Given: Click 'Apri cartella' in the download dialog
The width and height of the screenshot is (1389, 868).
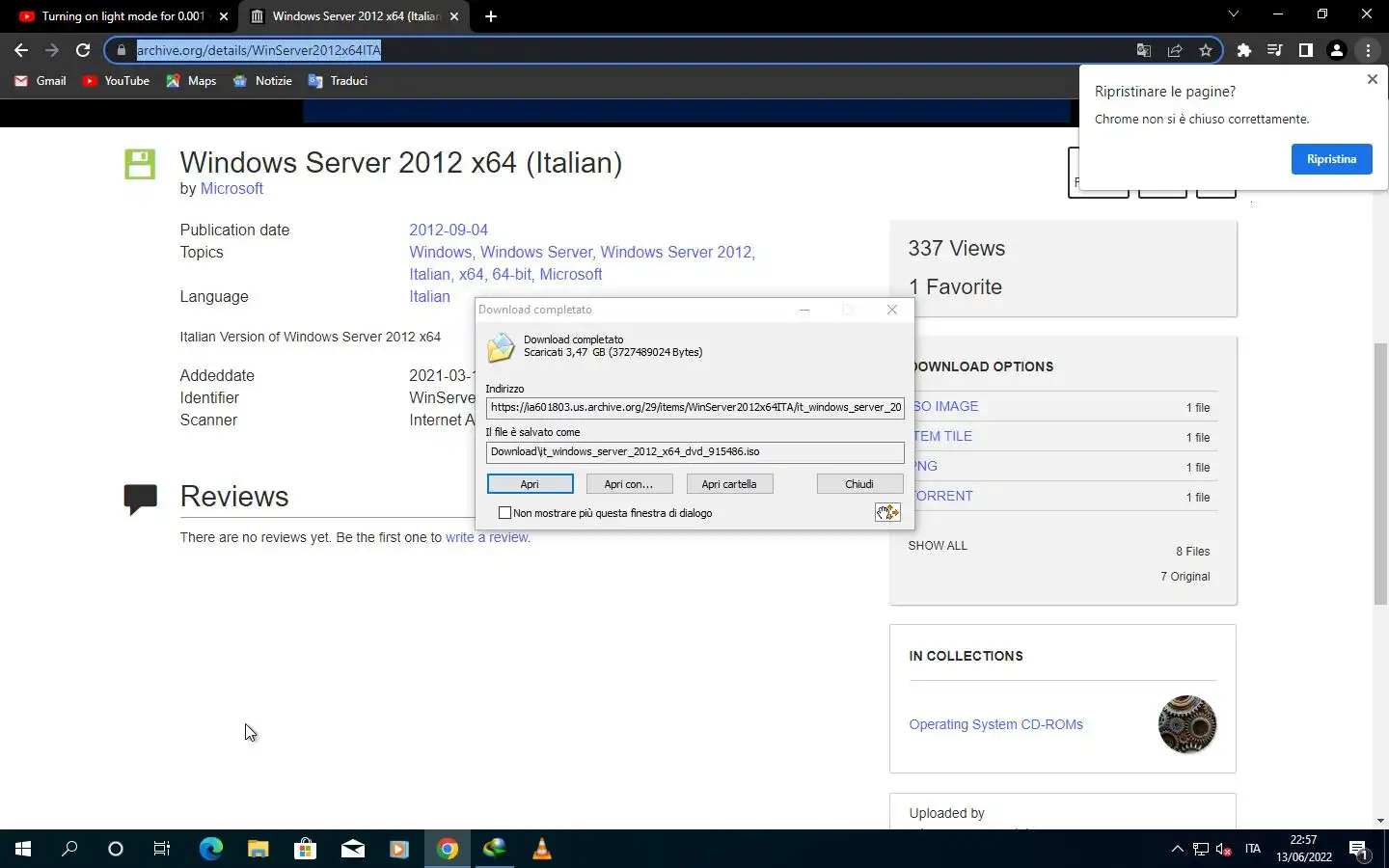Looking at the screenshot, I should coord(729,484).
